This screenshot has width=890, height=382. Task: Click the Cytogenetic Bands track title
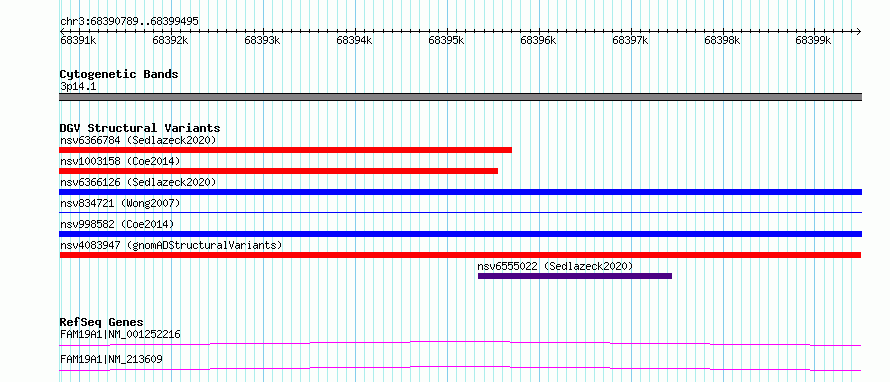pyautogui.click(x=119, y=74)
